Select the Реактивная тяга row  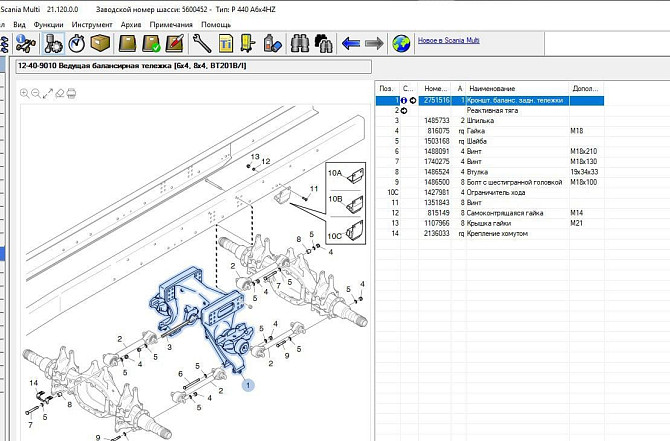[x=490, y=111]
